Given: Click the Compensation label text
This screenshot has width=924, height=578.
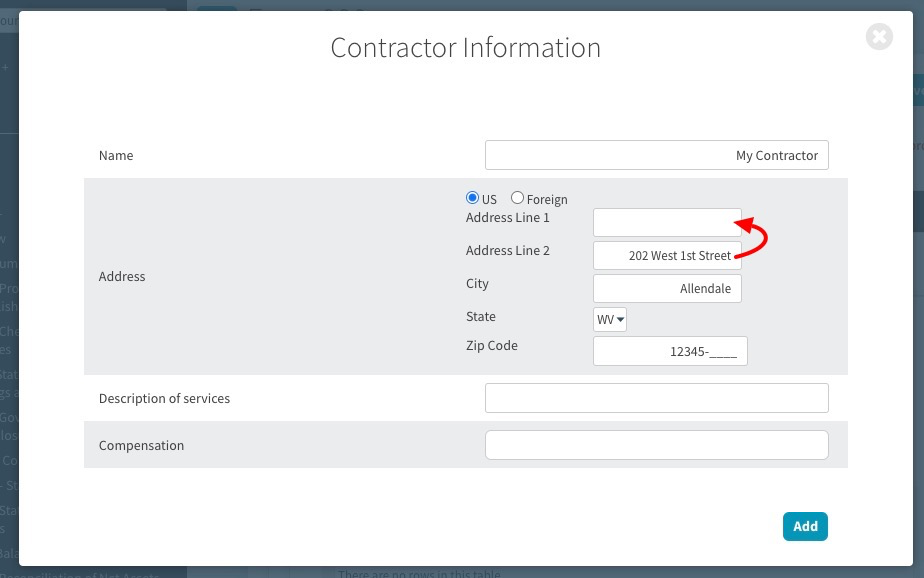Looking at the screenshot, I should (x=141, y=446).
